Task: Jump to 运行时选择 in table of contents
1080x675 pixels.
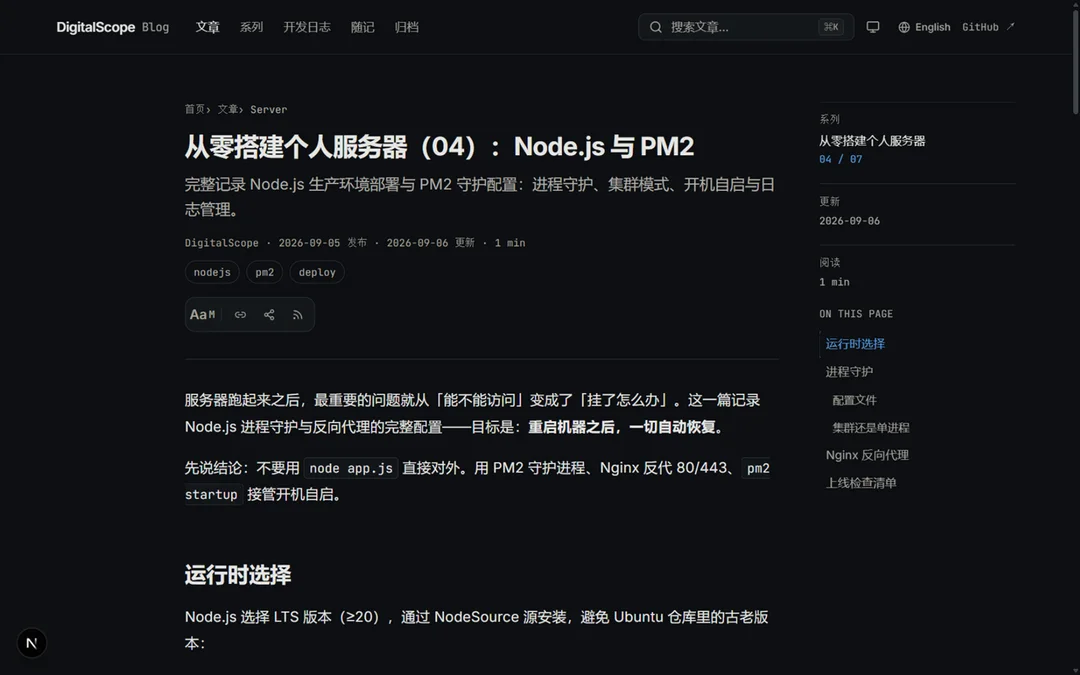Action: click(855, 344)
